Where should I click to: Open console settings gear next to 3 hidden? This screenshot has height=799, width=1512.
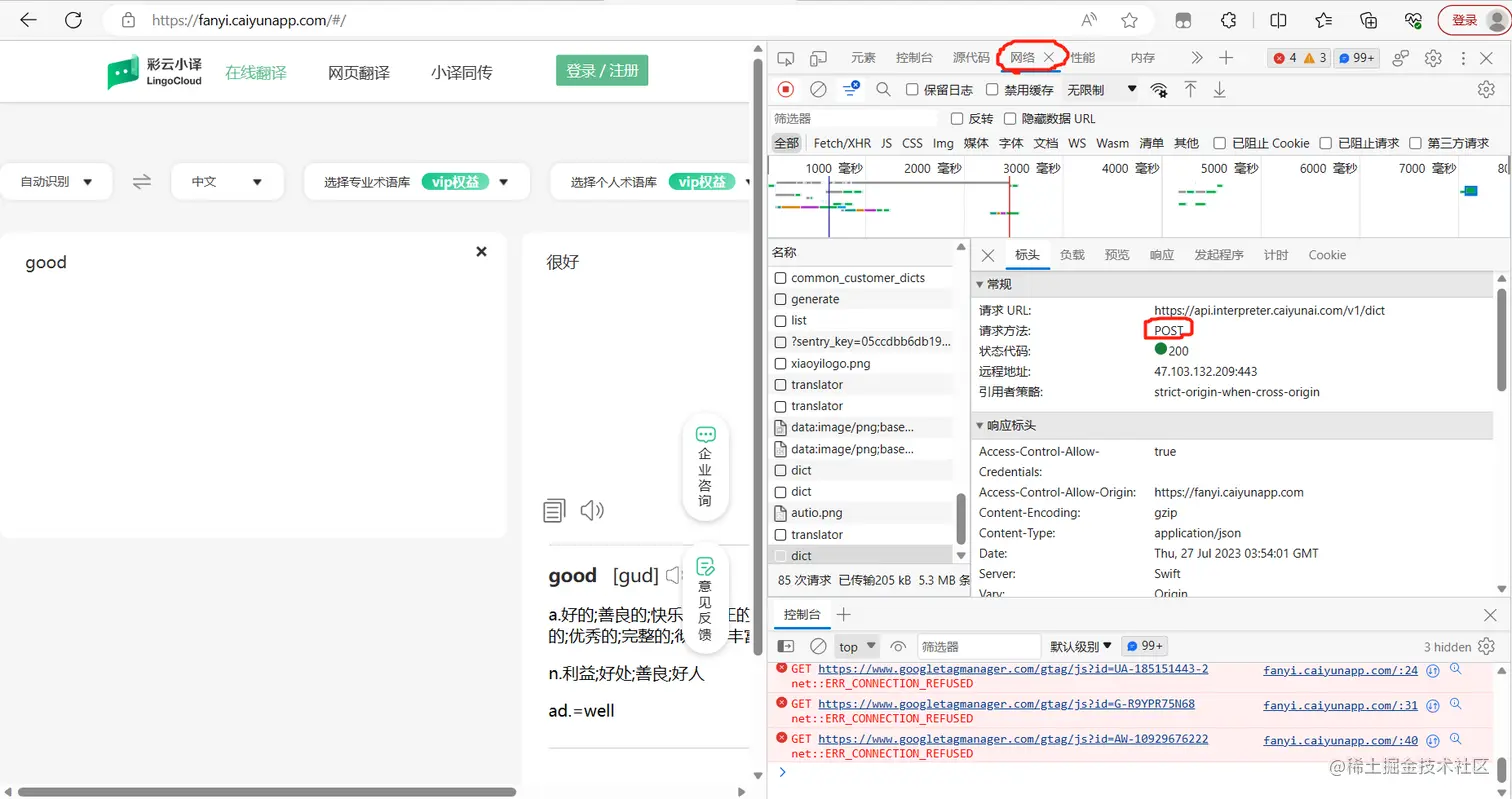(1486, 646)
